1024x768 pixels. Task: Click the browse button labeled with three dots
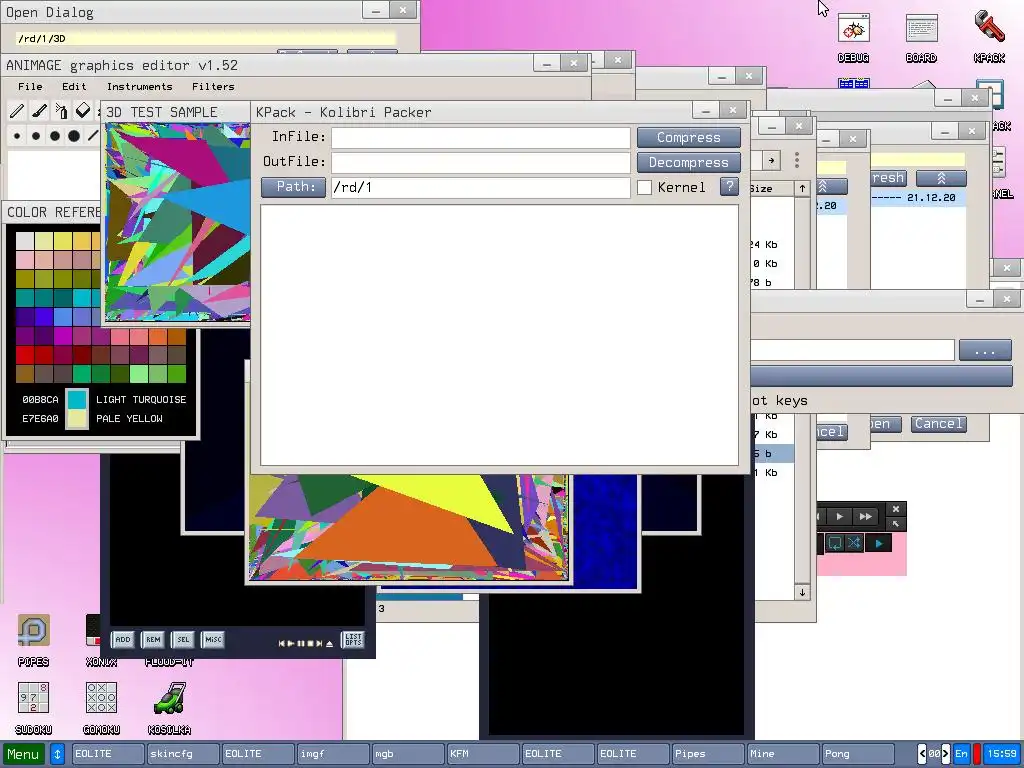tap(985, 350)
